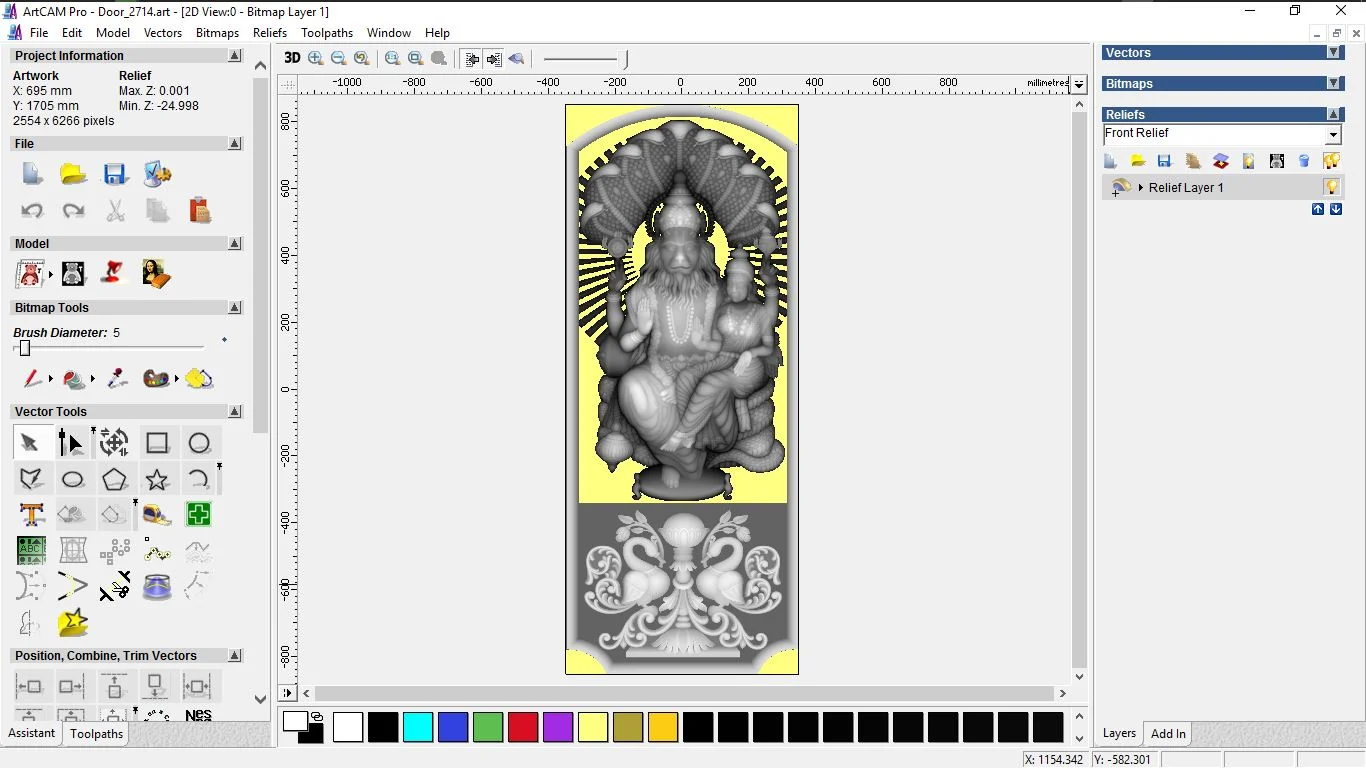Screen dimensions: 1366x768
Task: Select the Create Rectangle vector tool
Action: pos(157,443)
